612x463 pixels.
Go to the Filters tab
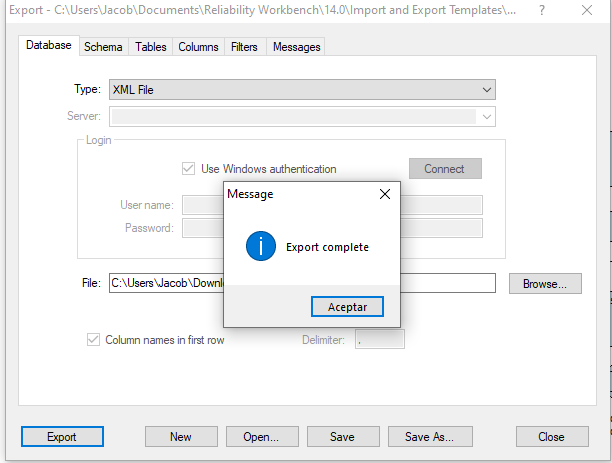pyautogui.click(x=244, y=47)
